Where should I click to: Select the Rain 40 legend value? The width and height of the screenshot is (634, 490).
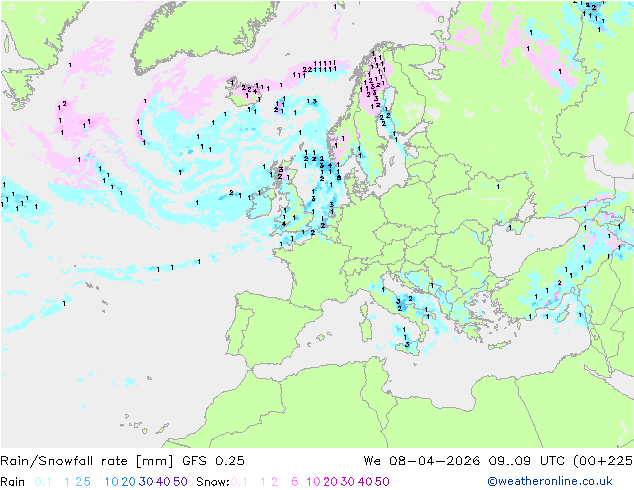[163, 482]
